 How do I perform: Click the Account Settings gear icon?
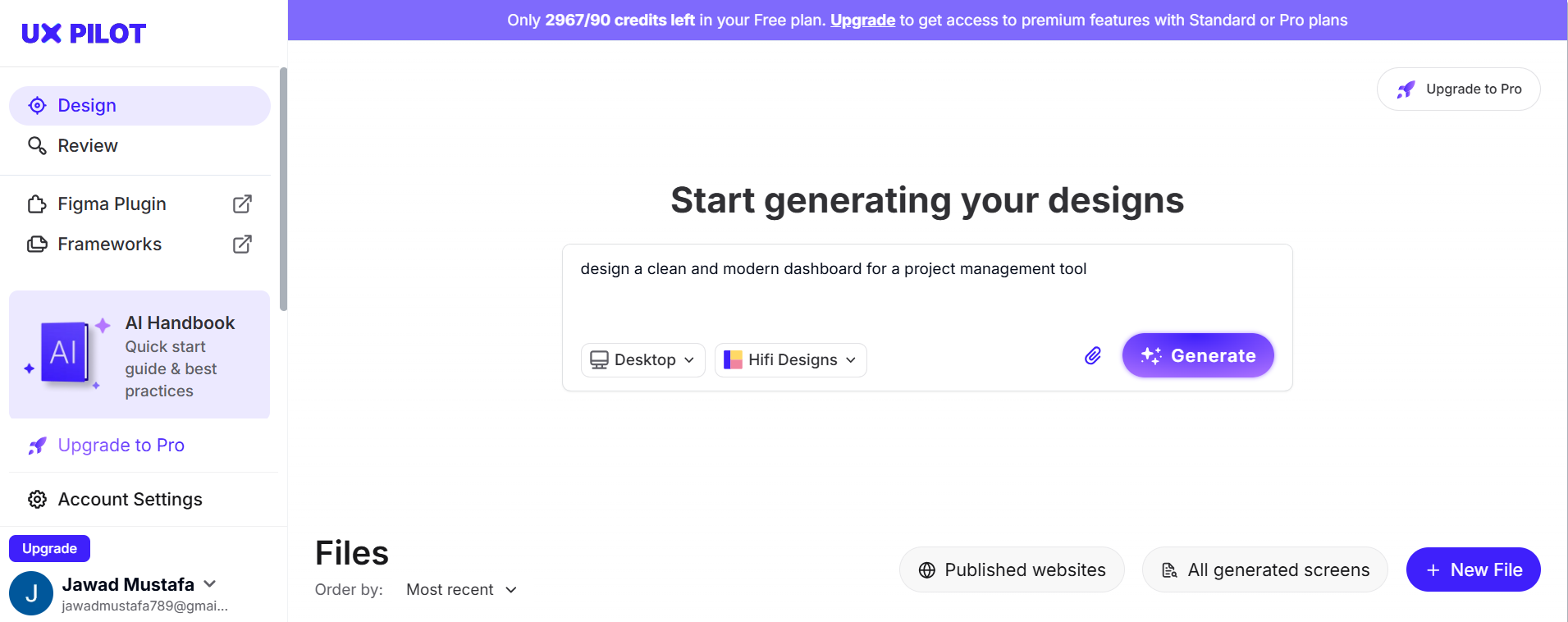click(37, 500)
